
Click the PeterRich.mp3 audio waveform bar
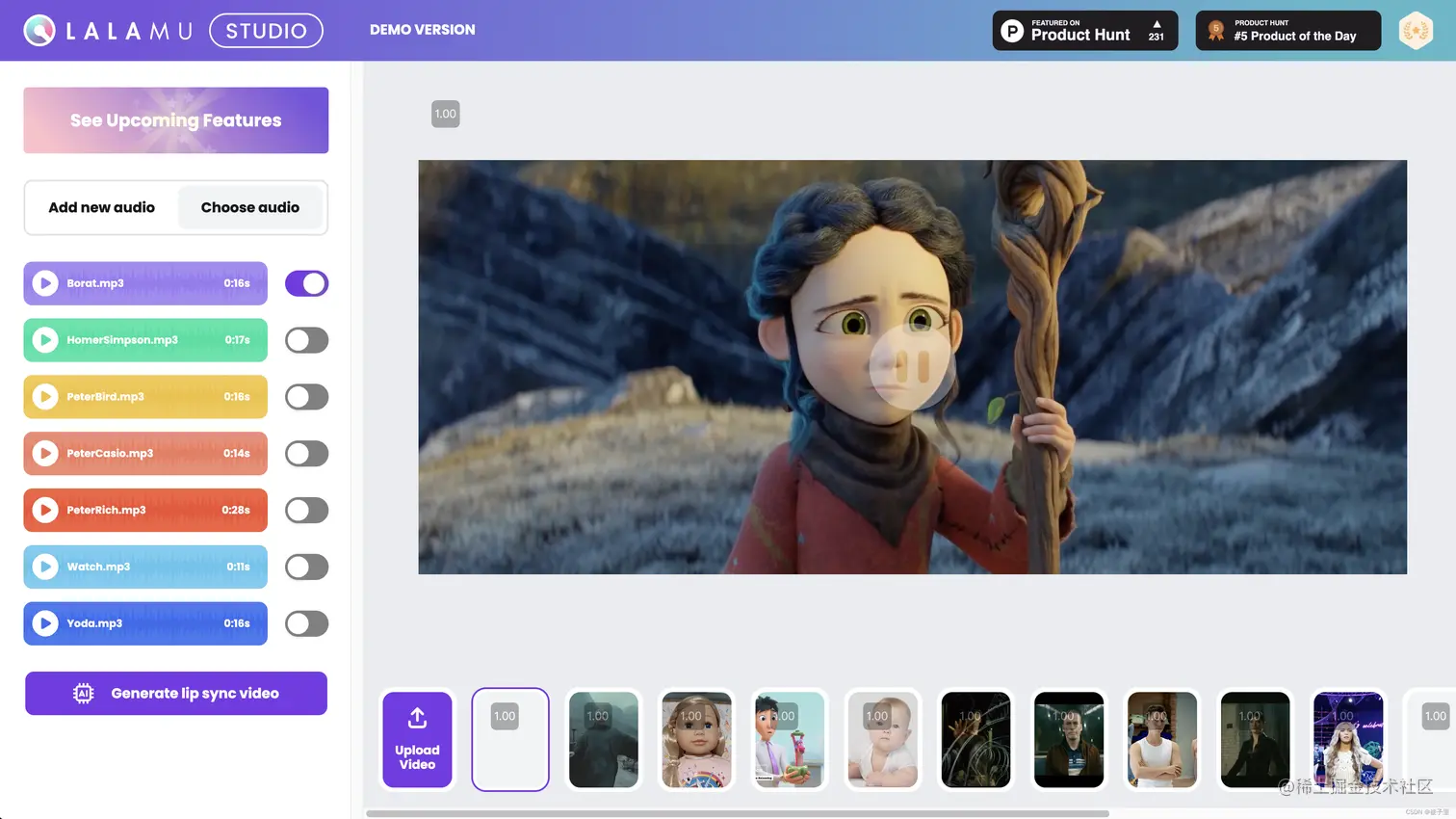[145, 510]
